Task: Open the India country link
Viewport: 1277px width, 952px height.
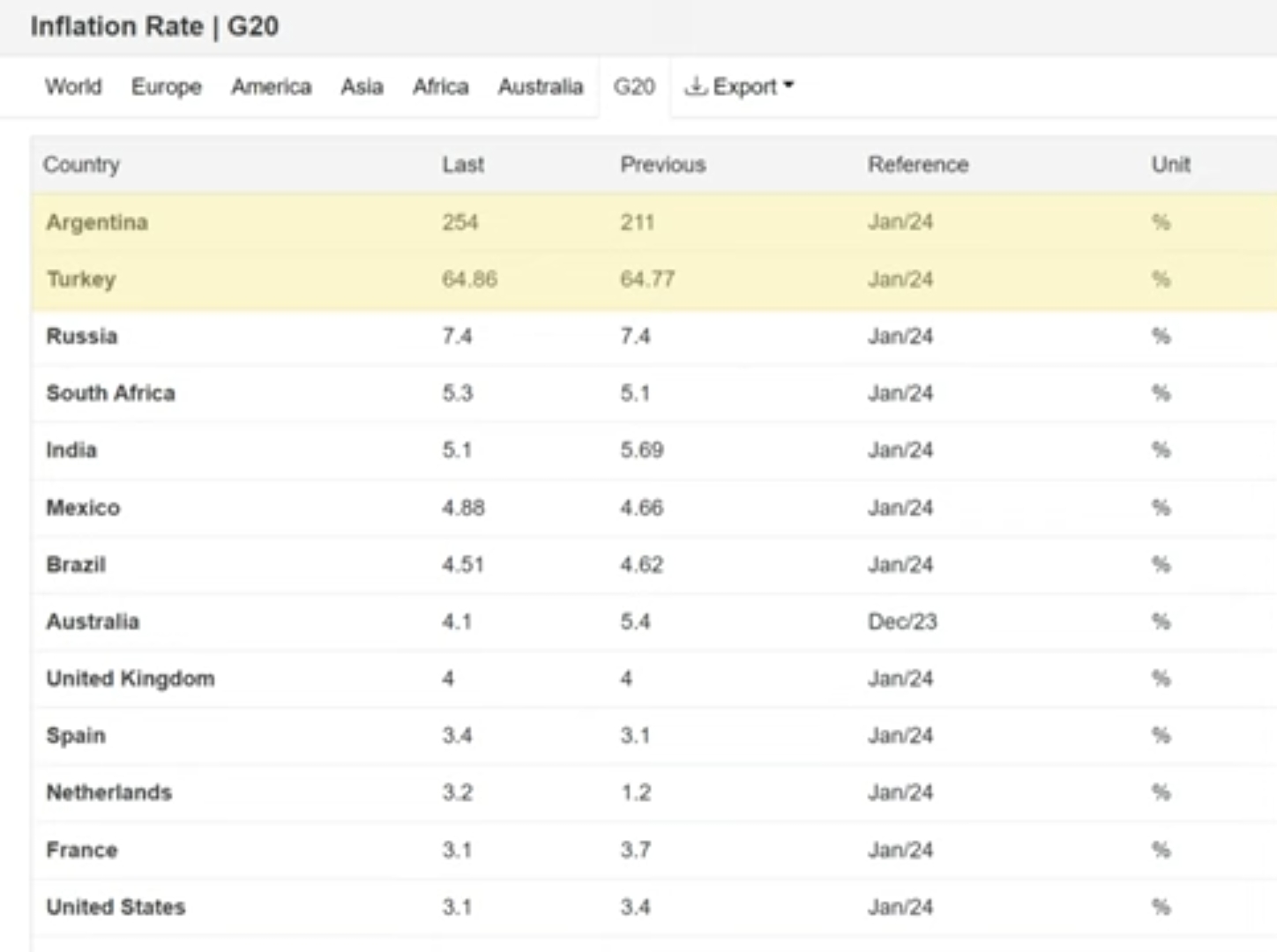Action: click(x=71, y=450)
